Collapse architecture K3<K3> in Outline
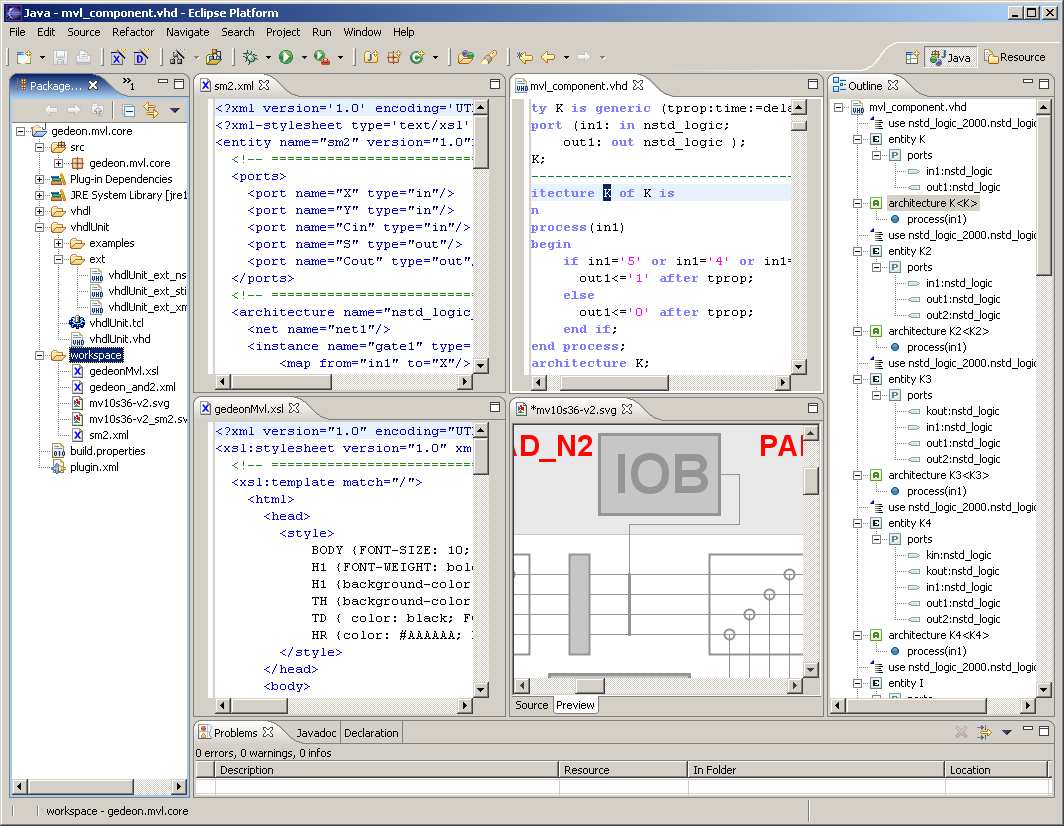The width and height of the screenshot is (1064, 826). [858, 475]
